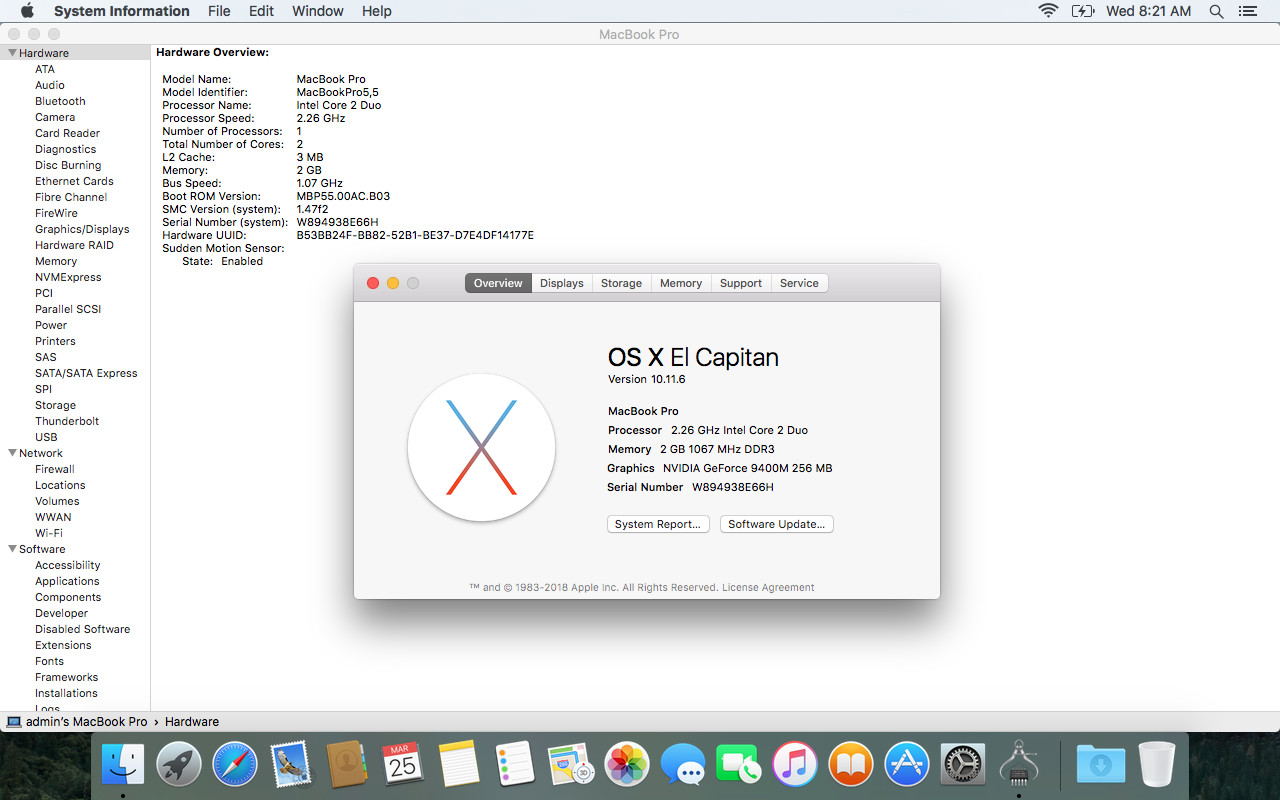Viewport: 1280px width, 800px height.
Task: Select Disabled Software in the sidebar
Action: [82, 629]
